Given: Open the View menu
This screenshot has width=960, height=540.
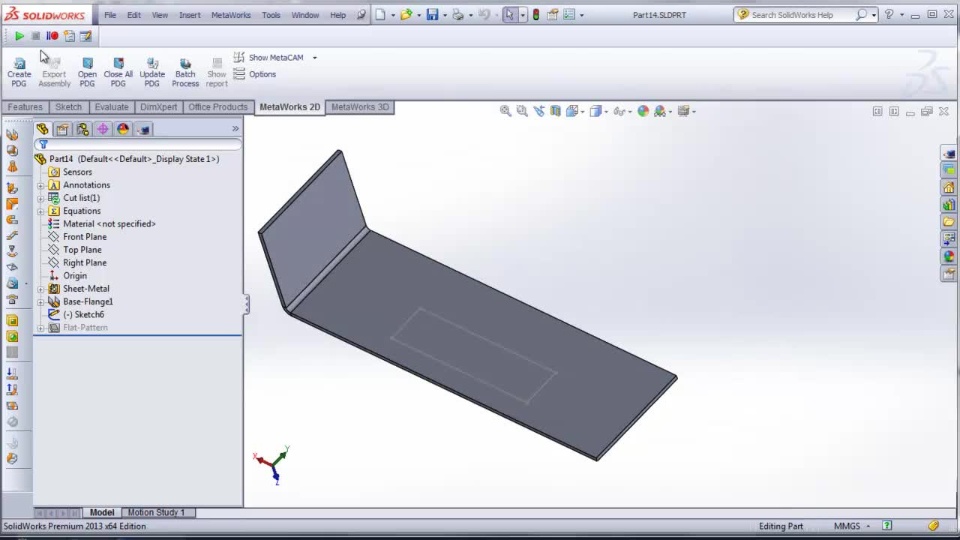Looking at the screenshot, I should click(160, 15).
